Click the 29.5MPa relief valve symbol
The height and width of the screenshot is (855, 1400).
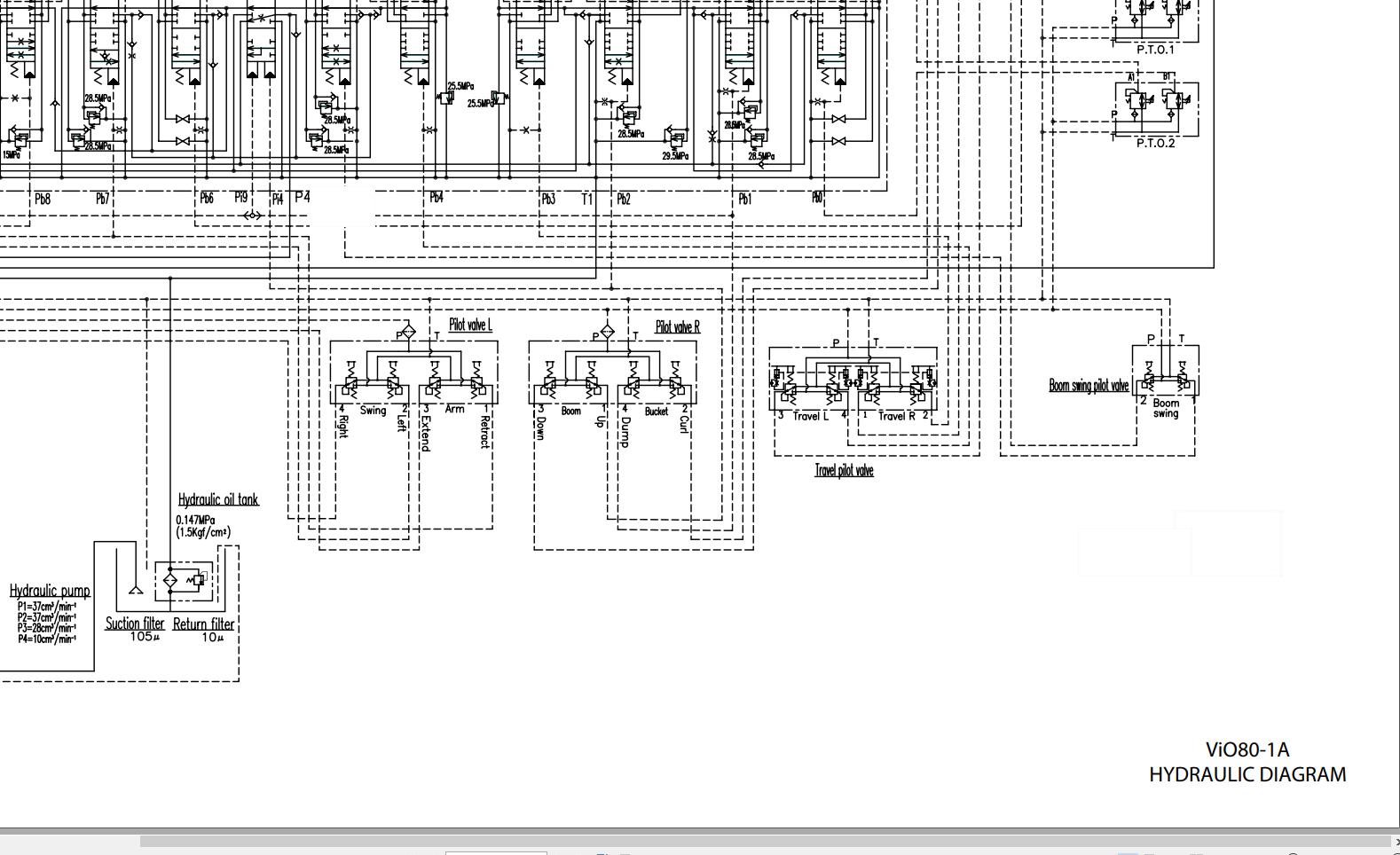point(675,138)
